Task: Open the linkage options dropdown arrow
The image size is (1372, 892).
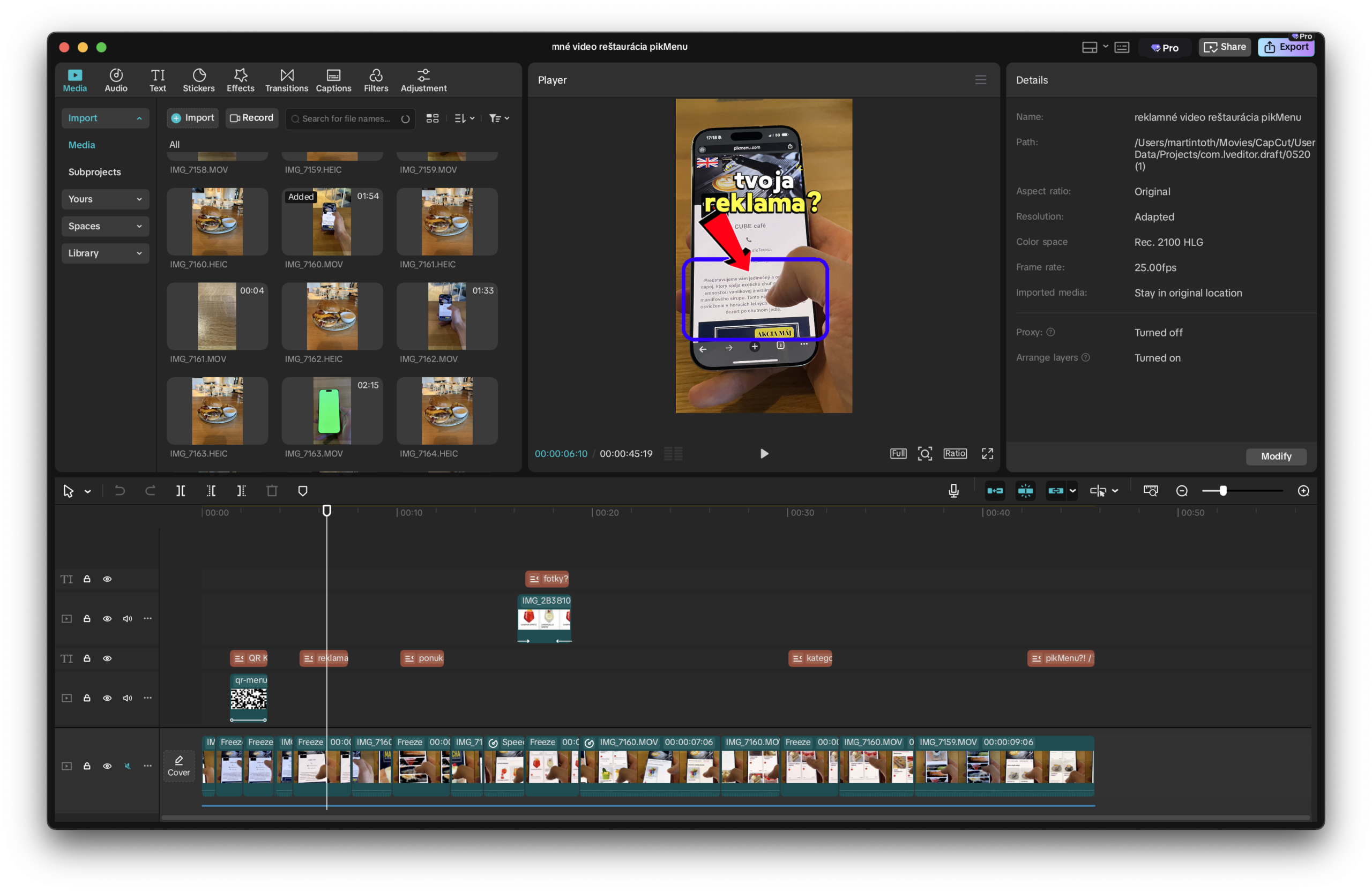Action: tap(1072, 491)
